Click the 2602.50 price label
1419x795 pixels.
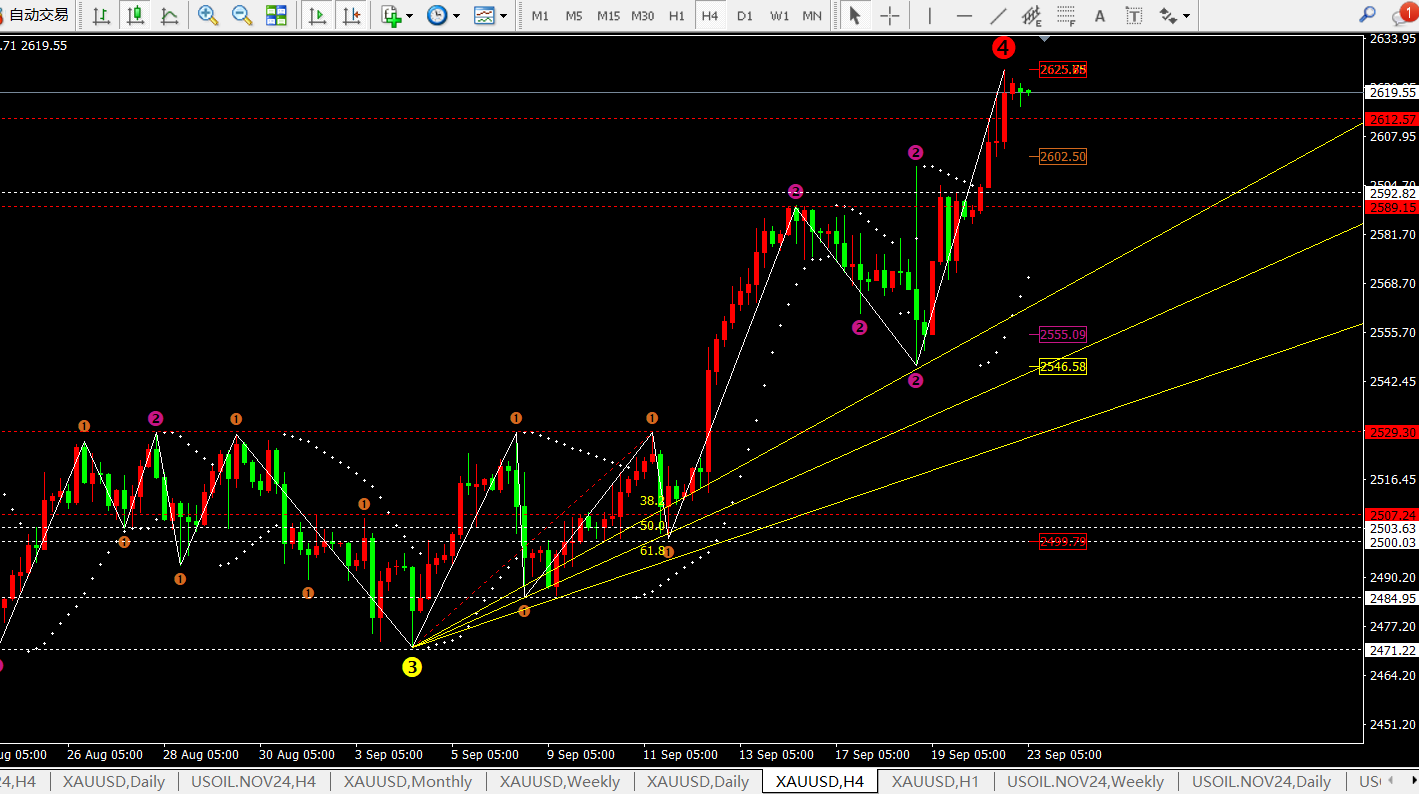(1062, 157)
